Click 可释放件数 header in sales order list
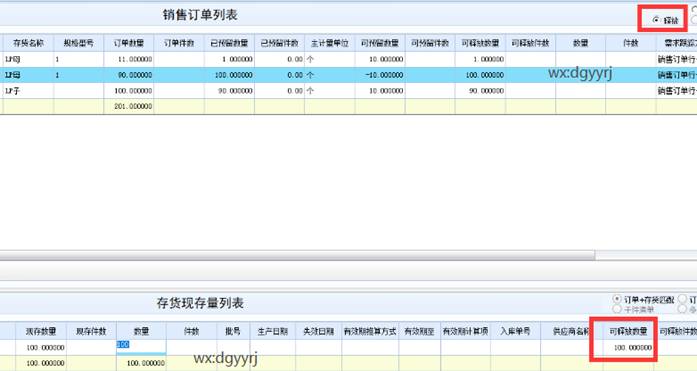The image size is (697, 371). point(530,43)
